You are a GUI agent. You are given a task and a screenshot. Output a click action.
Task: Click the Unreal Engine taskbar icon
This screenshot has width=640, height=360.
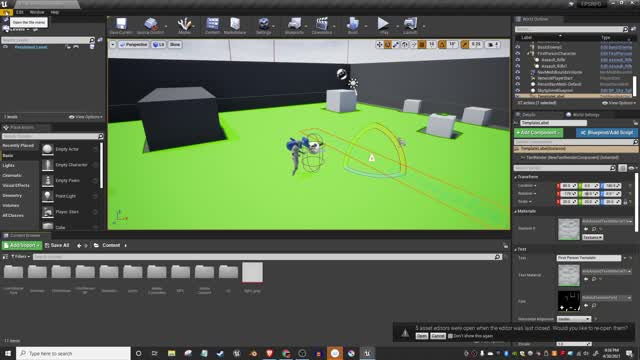tap(367, 353)
